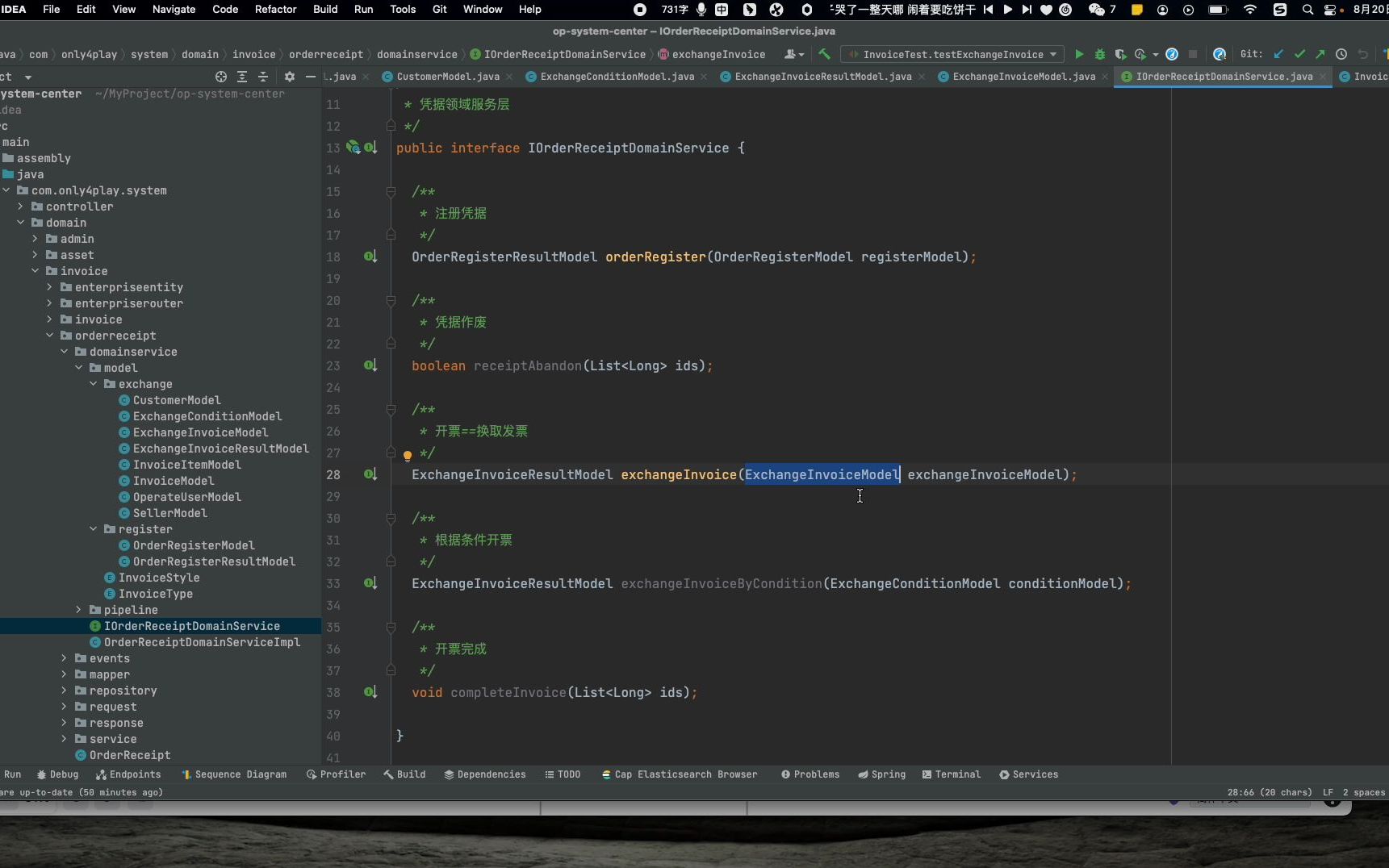Open the Tools menu
Viewport: 1389px width, 868px height.
click(x=403, y=10)
